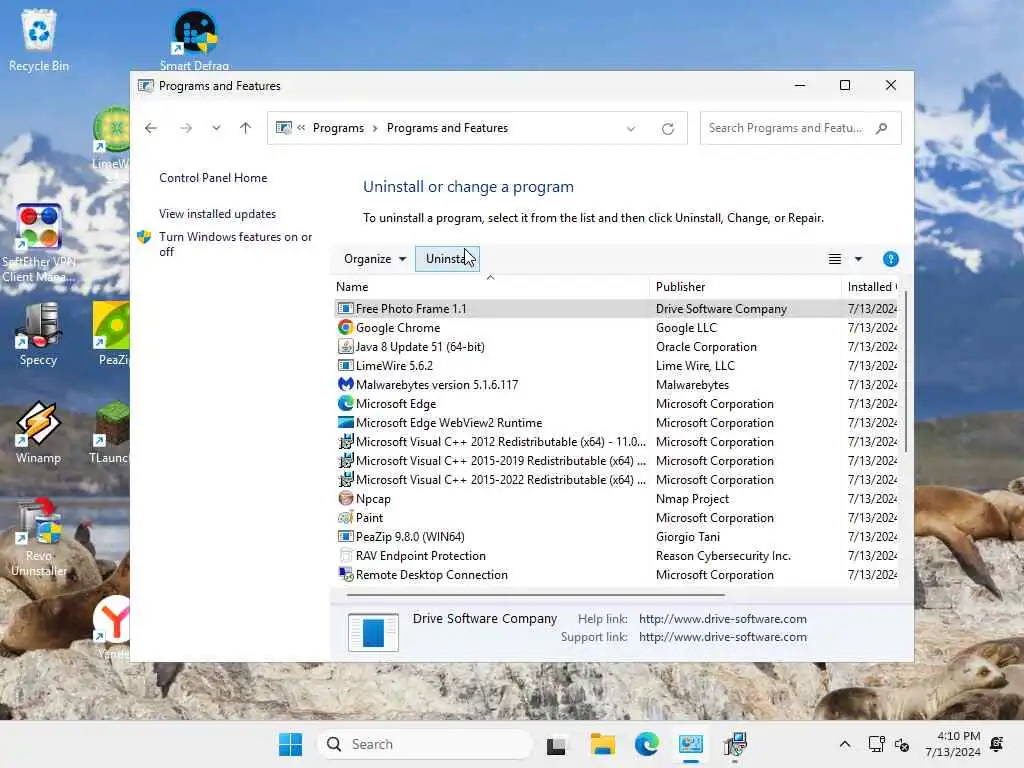The image size is (1024, 768).
Task: Expand the view options dropdown arrow
Action: 858,259
